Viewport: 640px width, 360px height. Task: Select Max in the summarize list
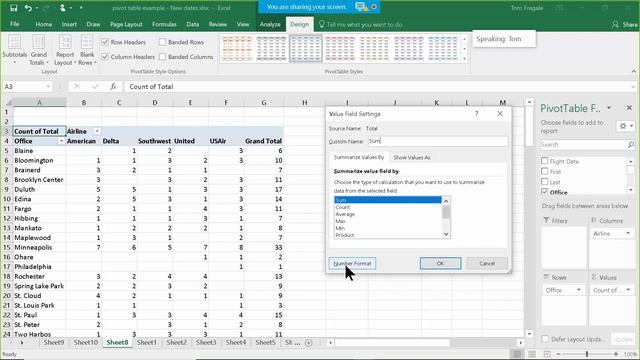click(x=387, y=221)
